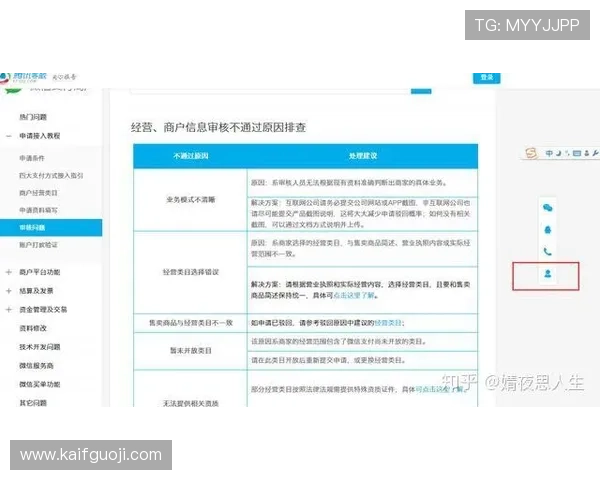
Task: Toggle the 中 Chinese mode on IME bar
Action: coord(549,153)
